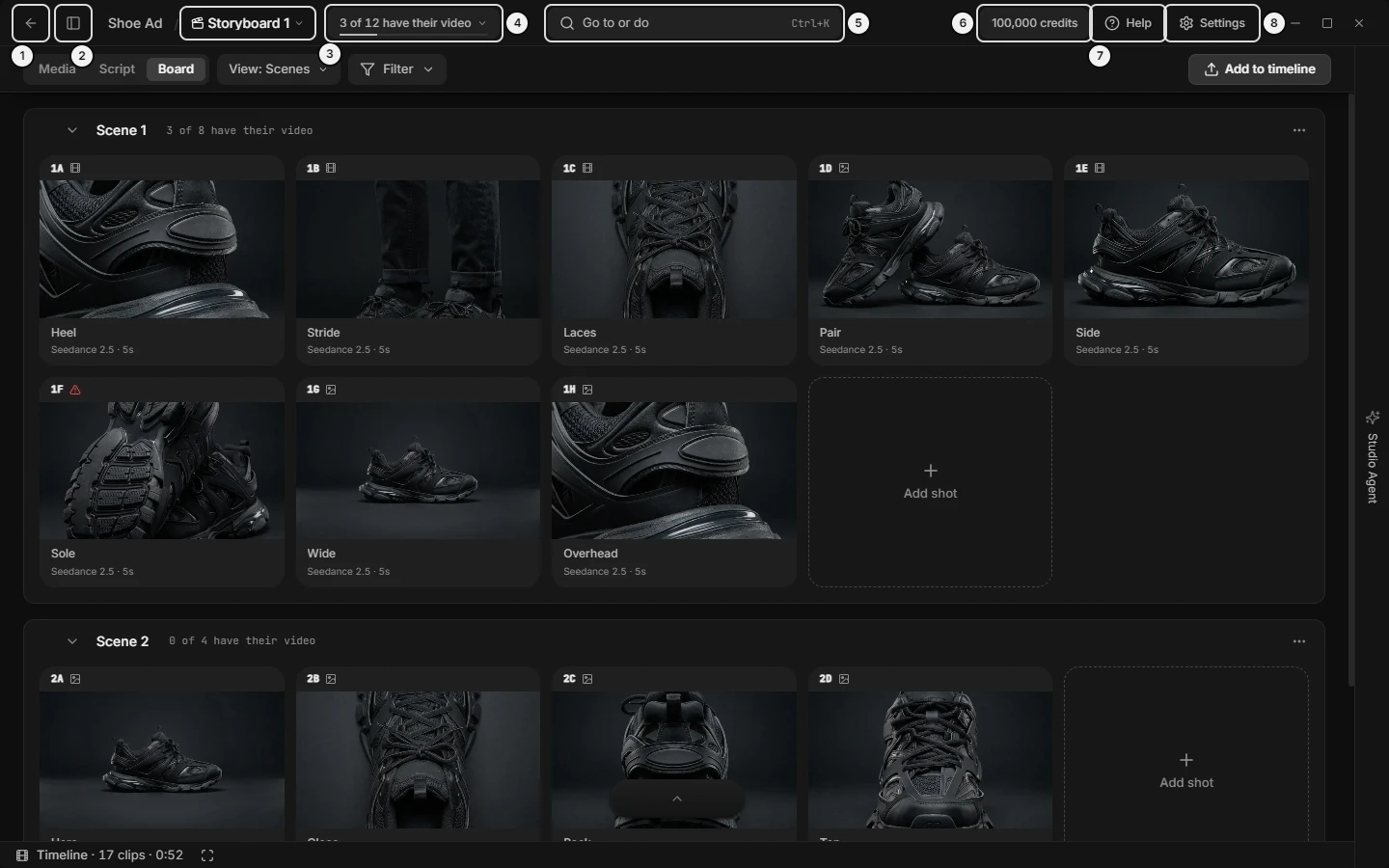The height and width of the screenshot is (868, 1389).
Task: Collapse Scene 2 with its chevron
Action: [71, 641]
